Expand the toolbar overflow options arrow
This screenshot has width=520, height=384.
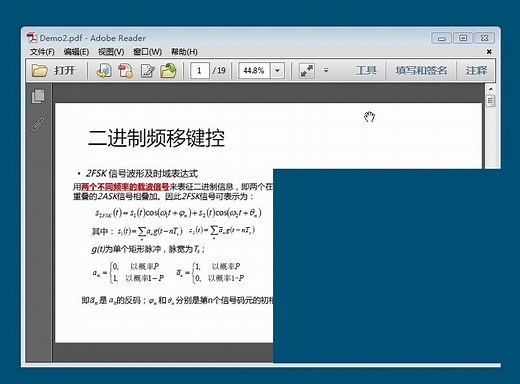coord(326,70)
